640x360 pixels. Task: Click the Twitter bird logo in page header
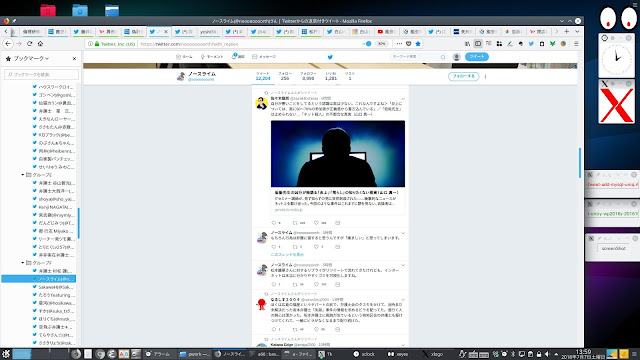tap(330, 57)
